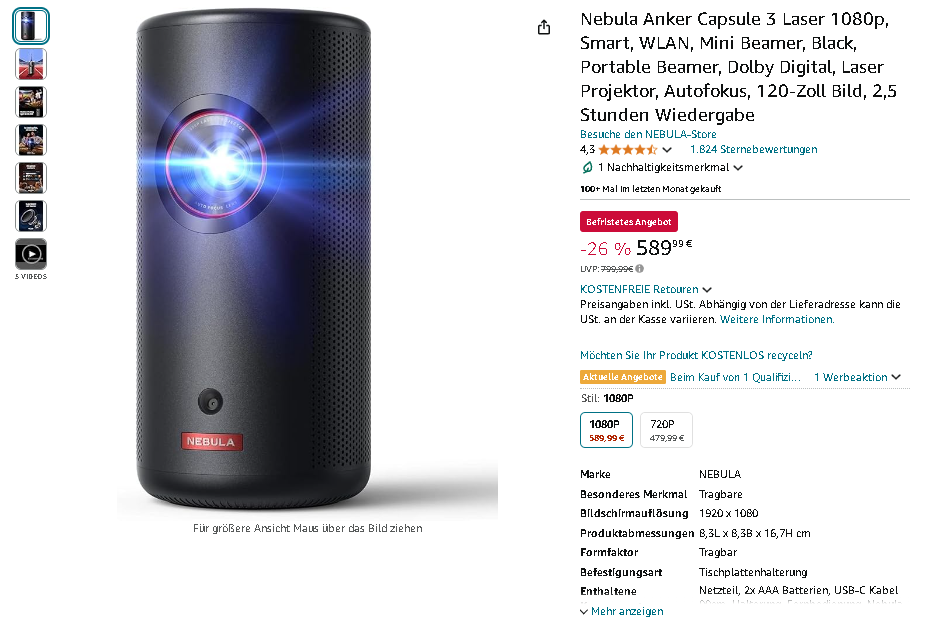This screenshot has height=621, width=925.
Task: Select the first product thumbnail
Action: (x=31, y=26)
